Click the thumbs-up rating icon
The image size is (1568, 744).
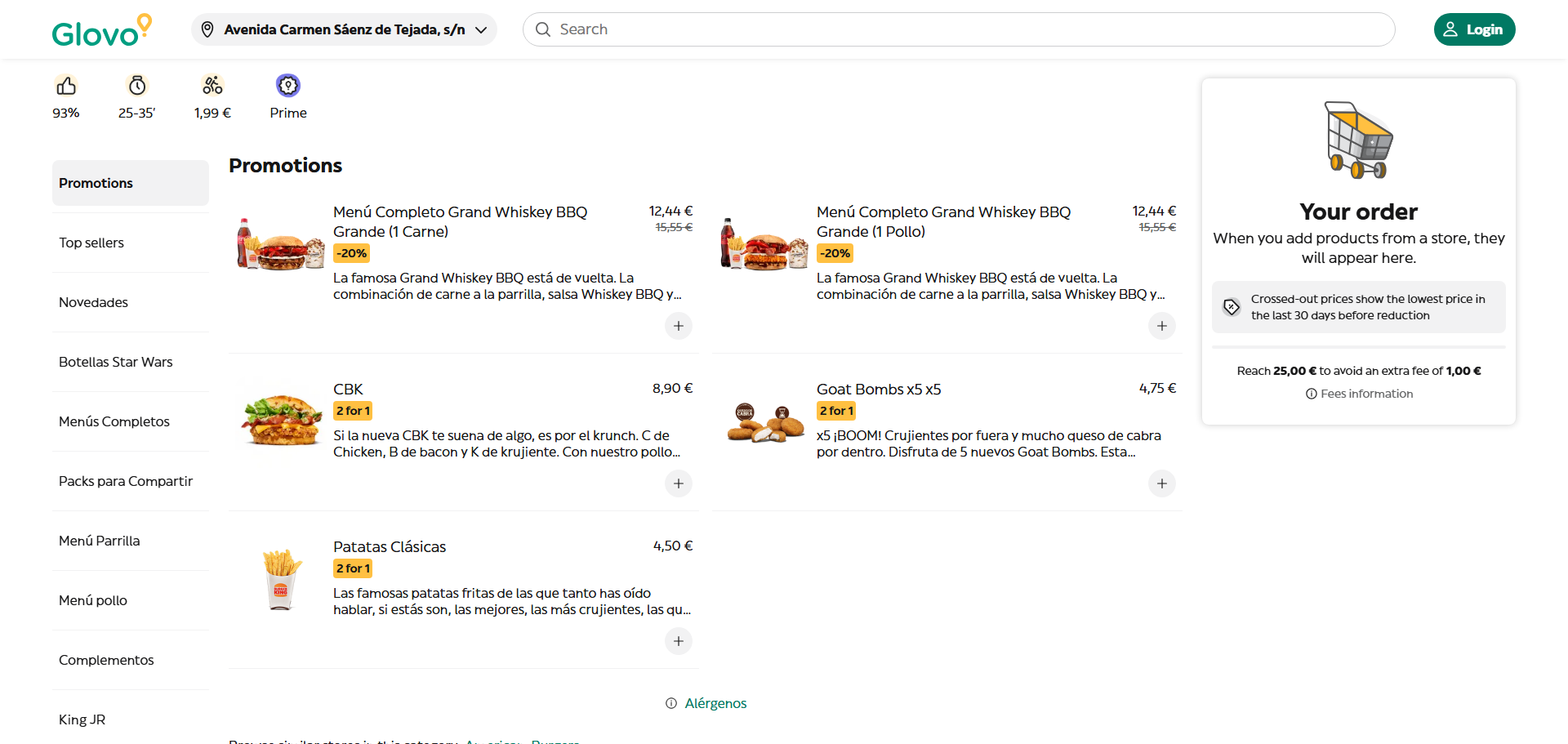coord(66,86)
